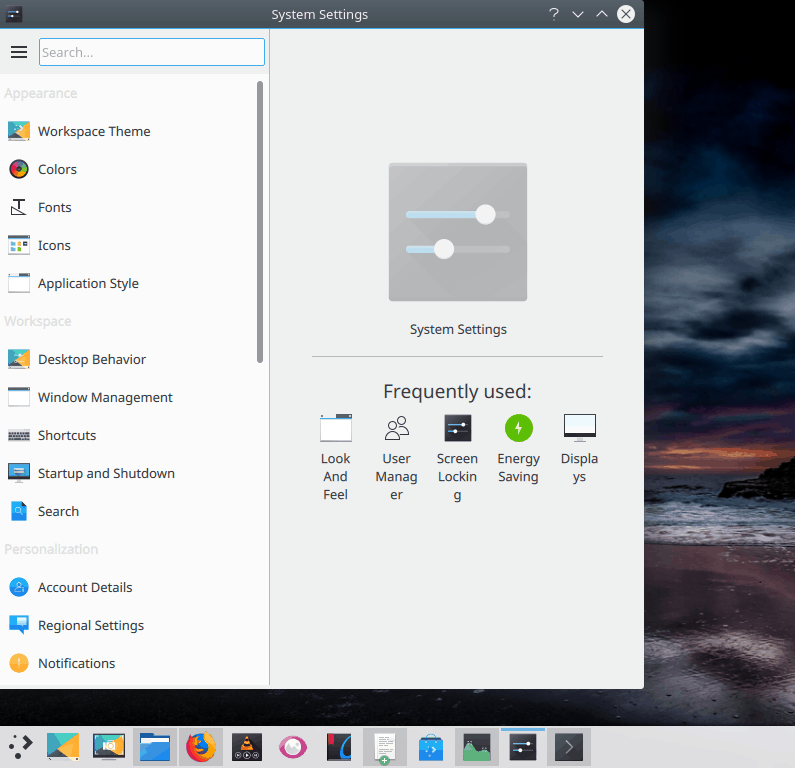Viewport: 795px width, 768px height.
Task: Click the sidebar vertical scrollbar
Action: click(260, 222)
